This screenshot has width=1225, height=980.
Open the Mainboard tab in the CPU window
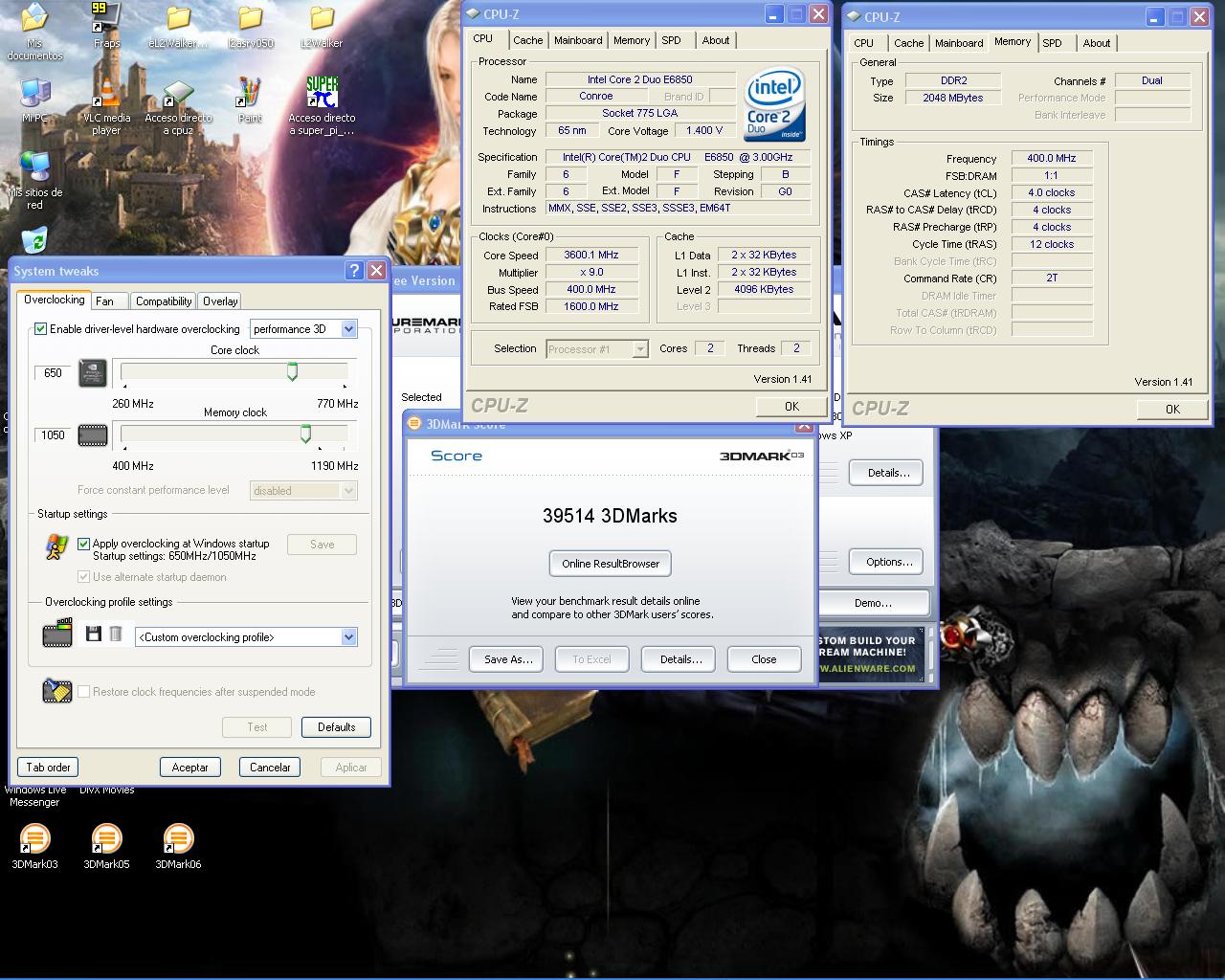(578, 40)
